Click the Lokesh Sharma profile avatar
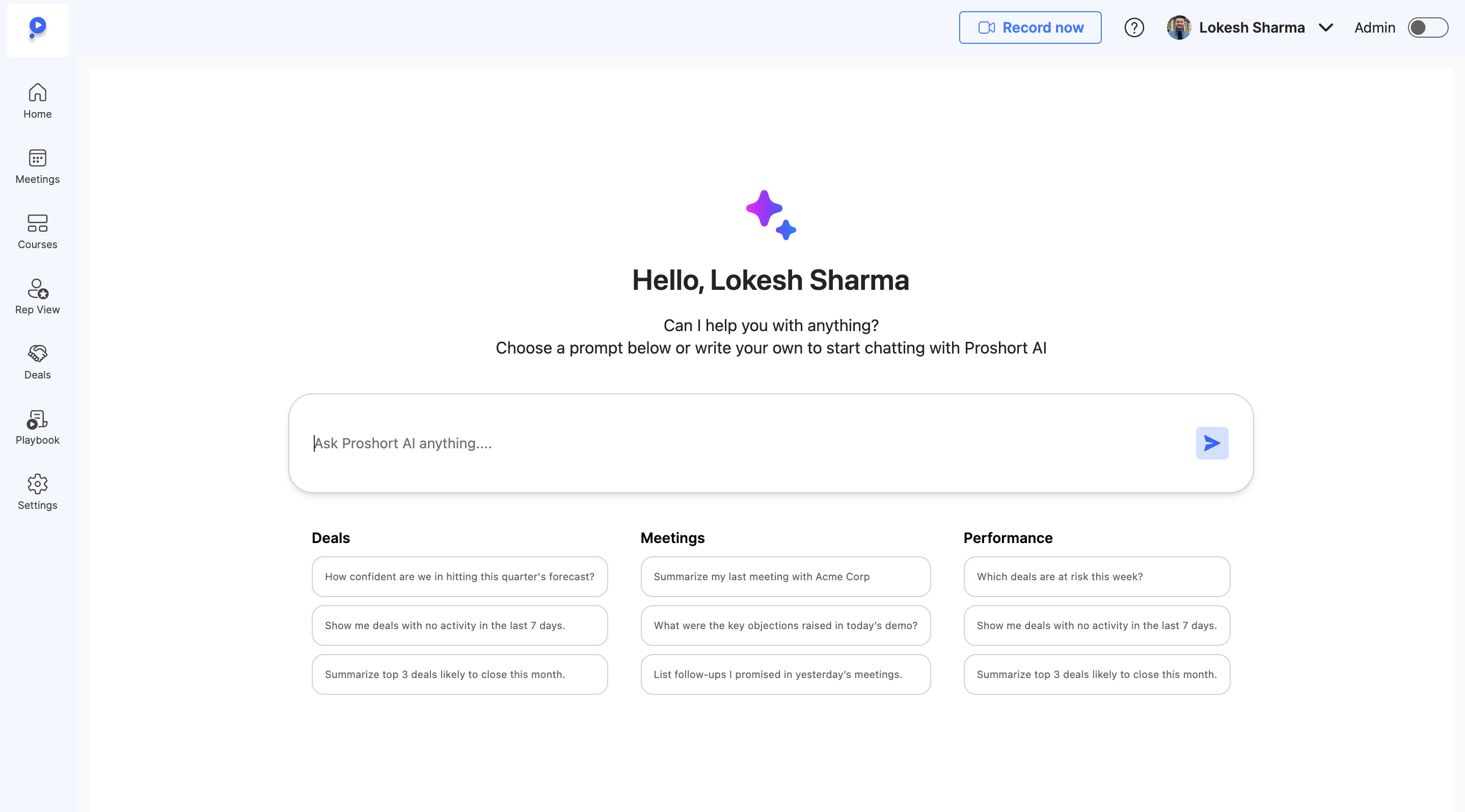The image size is (1465, 812). (1178, 28)
